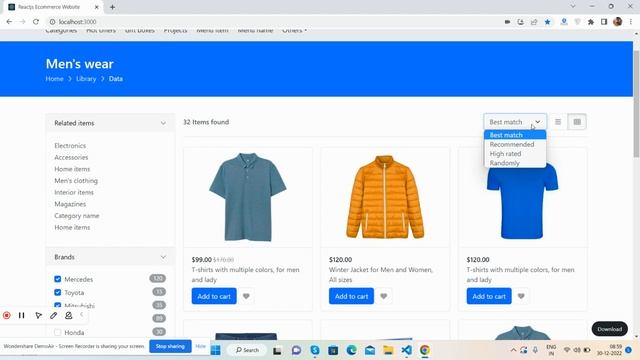Open taskbar clock and date
This screenshot has width=640, height=360.
point(609,350)
